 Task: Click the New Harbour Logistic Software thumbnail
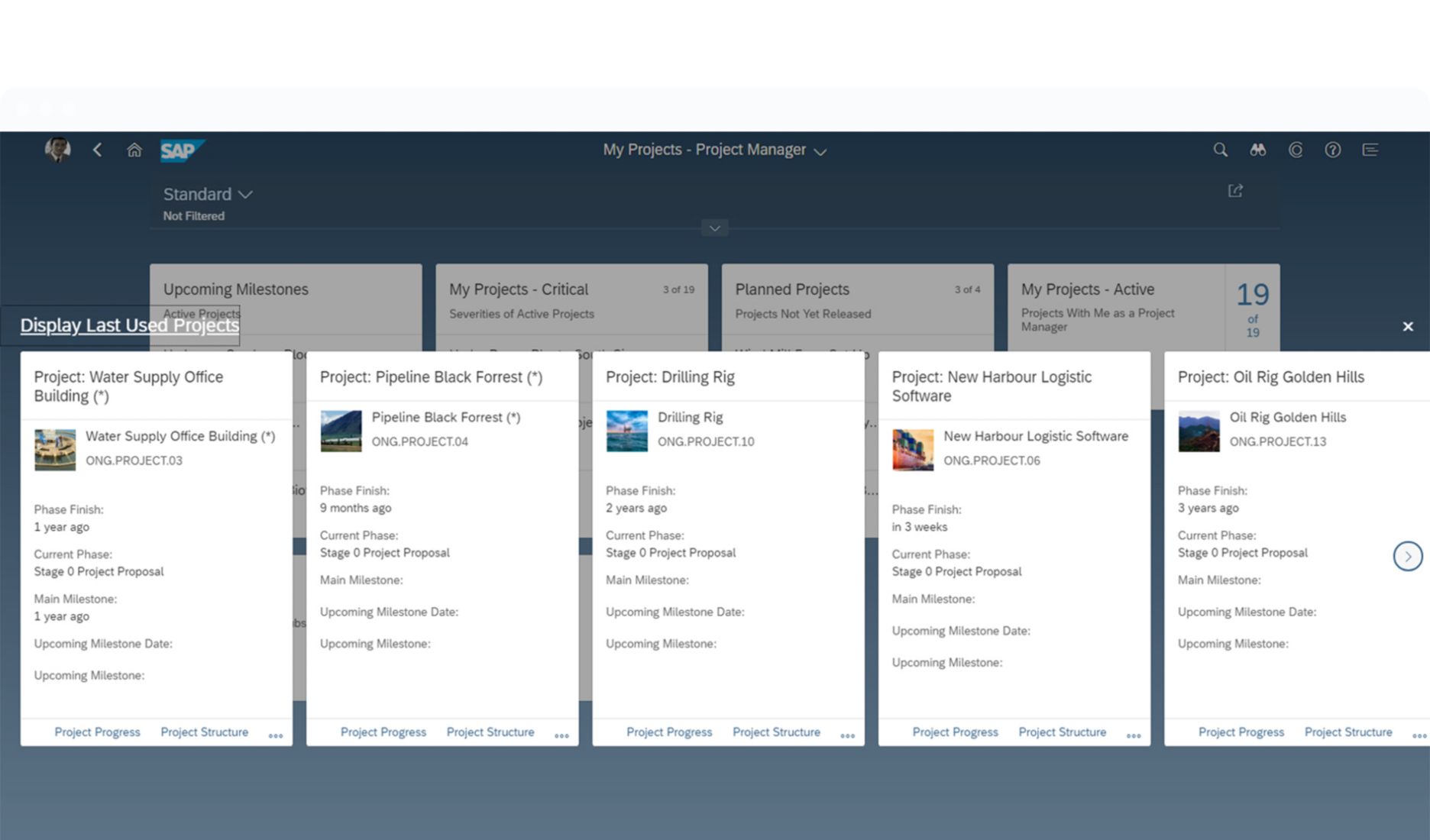(x=913, y=450)
